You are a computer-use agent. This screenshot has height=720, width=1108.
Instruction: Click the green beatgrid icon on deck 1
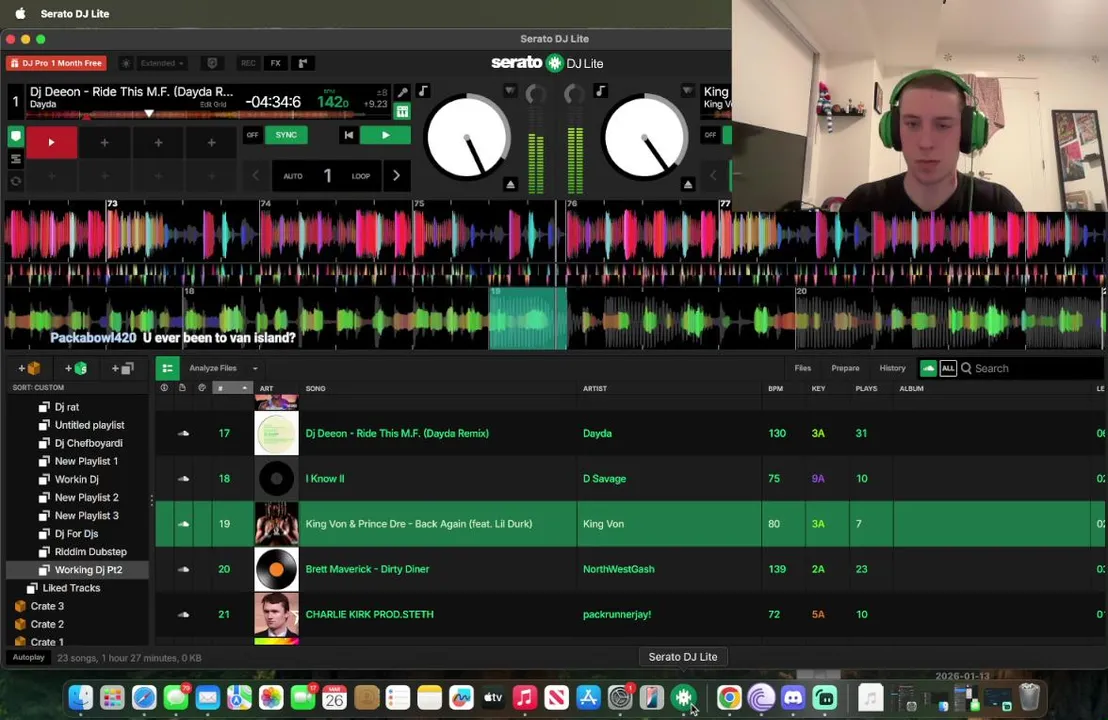402,111
